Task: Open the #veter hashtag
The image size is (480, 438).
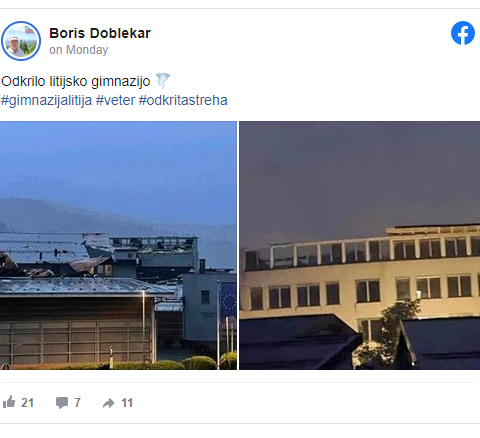Action: pyautogui.click(x=115, y=100)
